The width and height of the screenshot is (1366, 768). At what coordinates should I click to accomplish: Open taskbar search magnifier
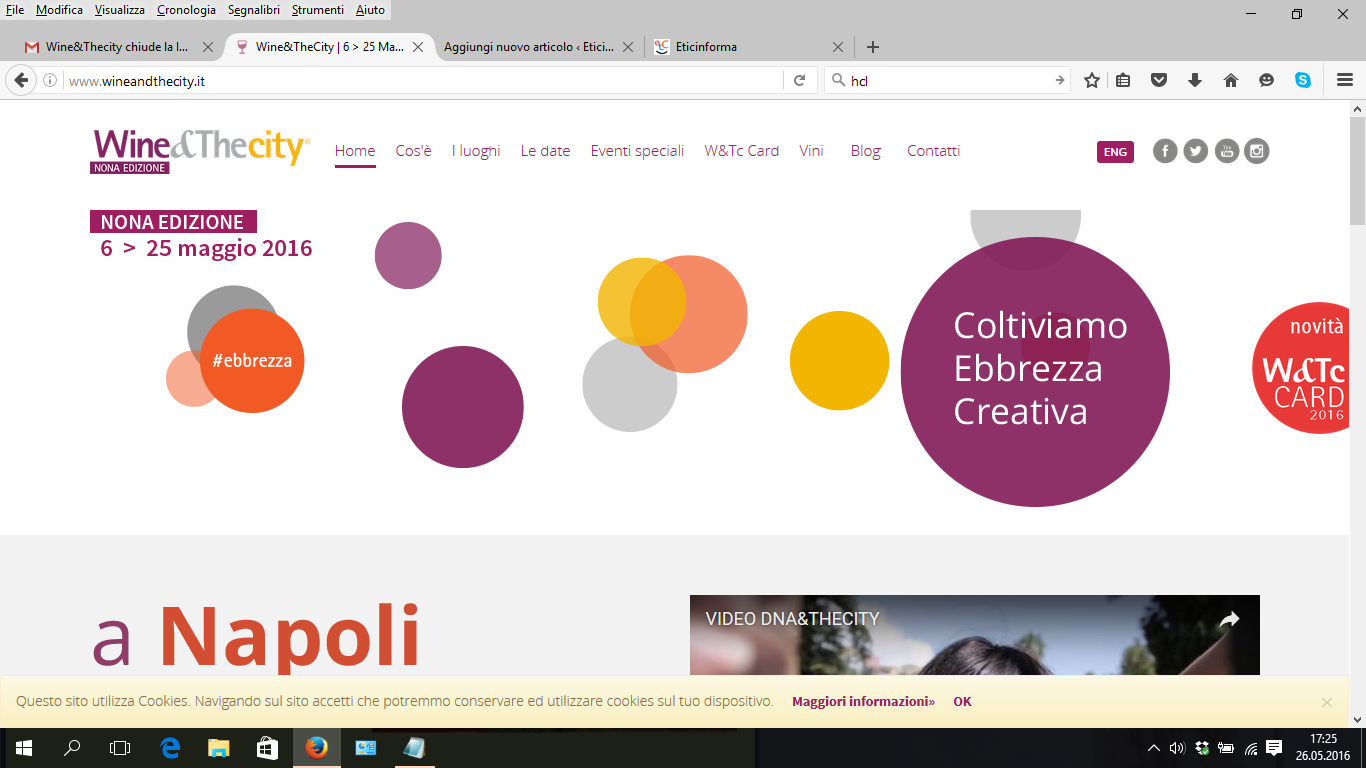point(72,748)
